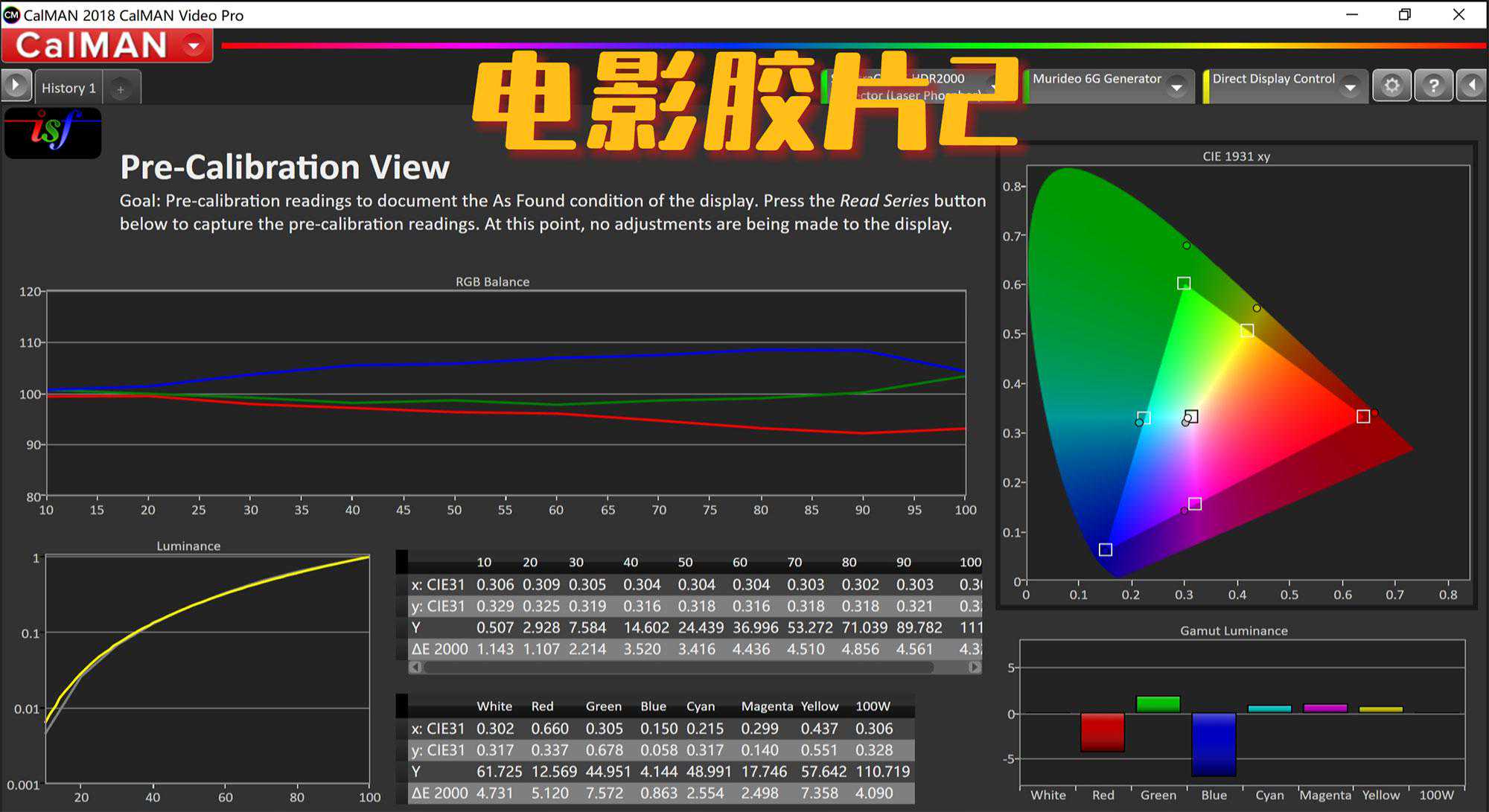Click red primary target on CIE chart

[1363, 417]
